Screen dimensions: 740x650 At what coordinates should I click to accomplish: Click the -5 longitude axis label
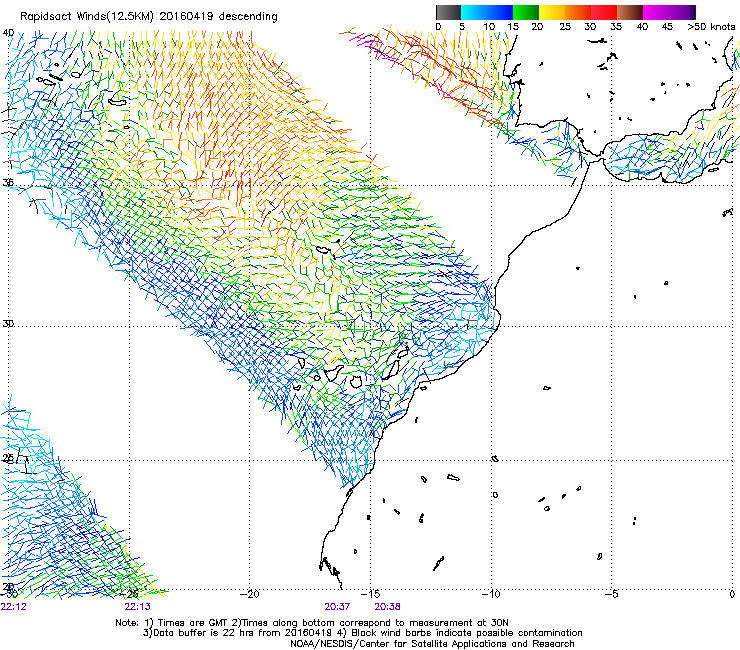612,594
